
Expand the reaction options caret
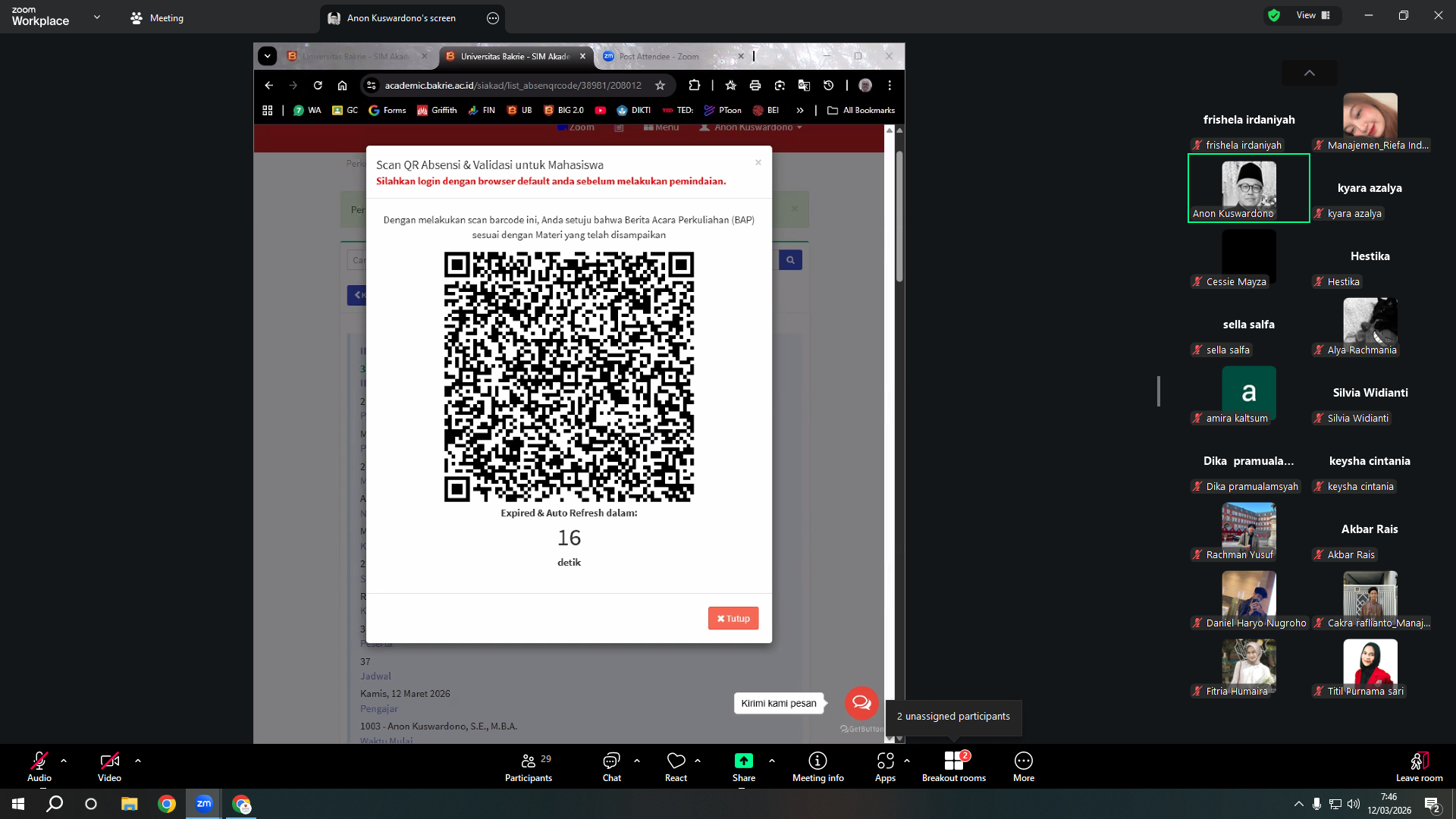pos(698,760)
